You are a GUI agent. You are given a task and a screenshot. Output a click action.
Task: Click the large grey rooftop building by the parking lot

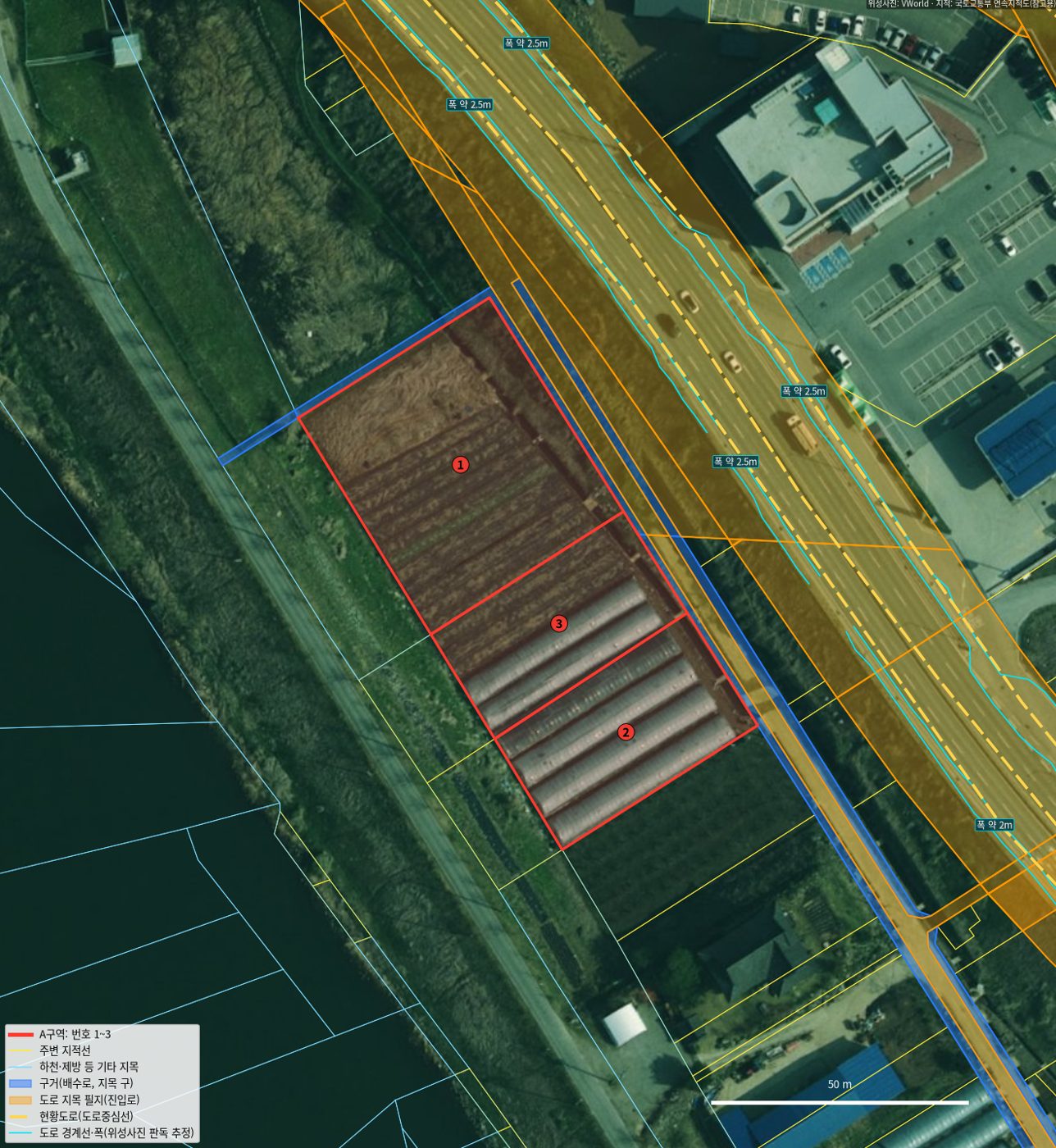[x=832, y=148]
